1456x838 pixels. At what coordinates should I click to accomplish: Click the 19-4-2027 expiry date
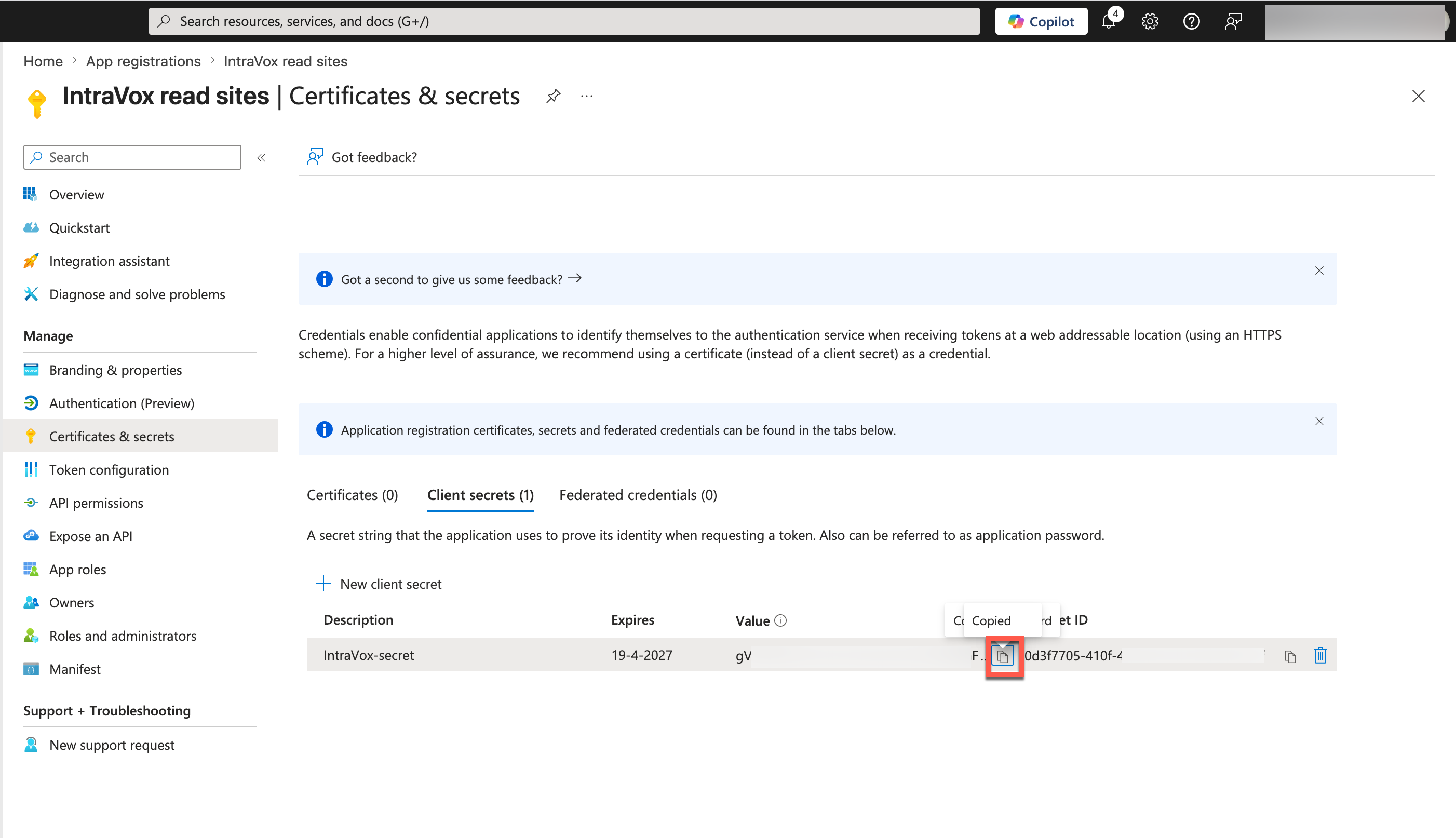click(x=642, y=656)
